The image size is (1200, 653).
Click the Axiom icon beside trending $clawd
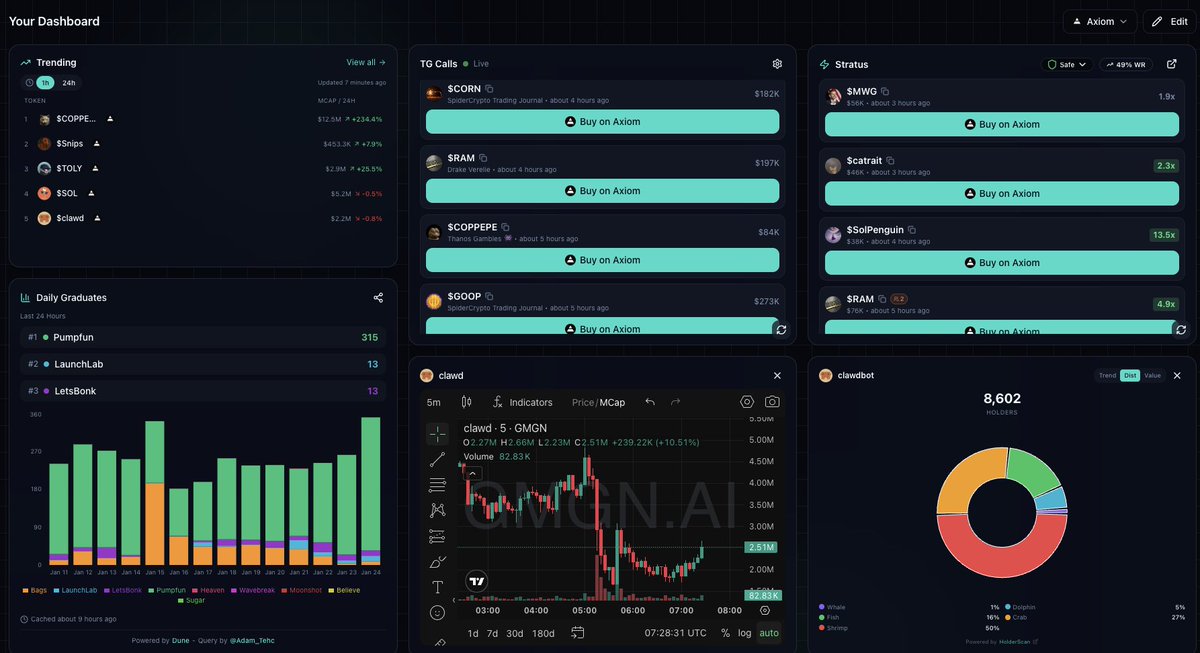97,218
